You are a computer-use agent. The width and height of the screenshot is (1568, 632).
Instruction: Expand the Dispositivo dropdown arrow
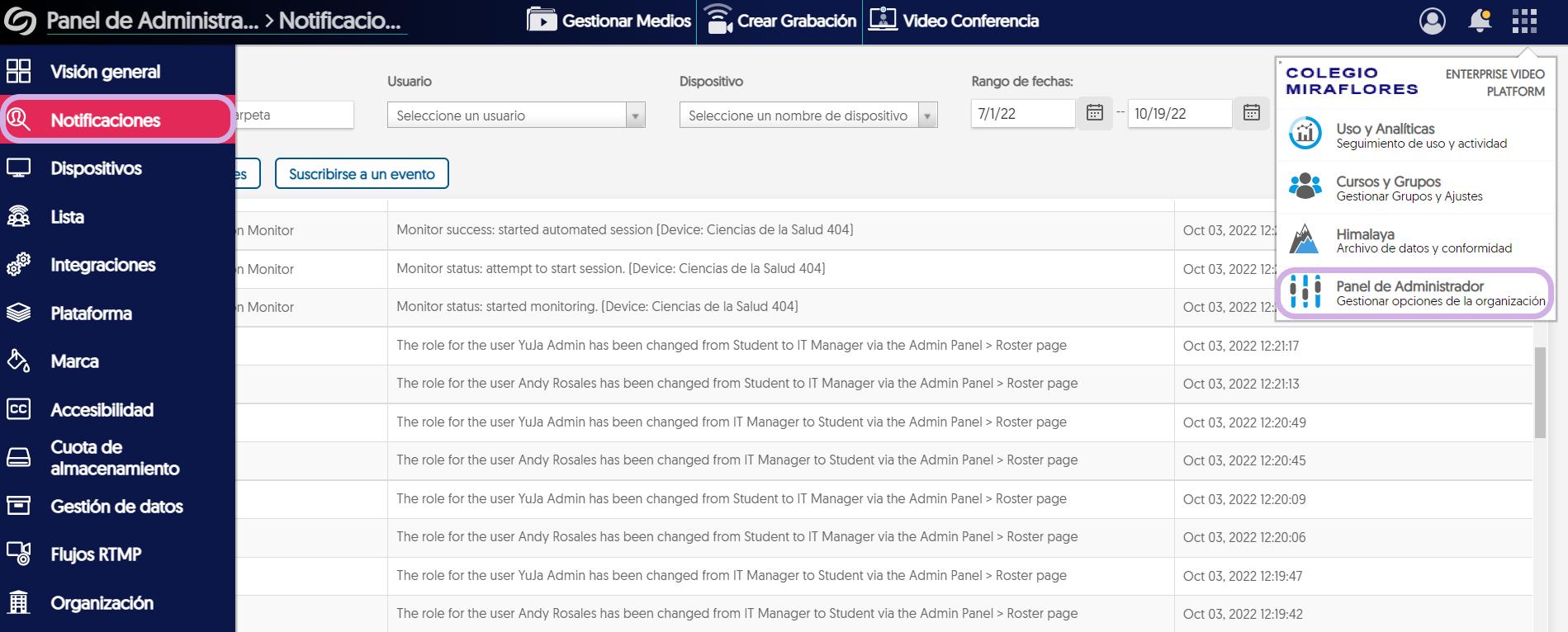pos(927,116)
